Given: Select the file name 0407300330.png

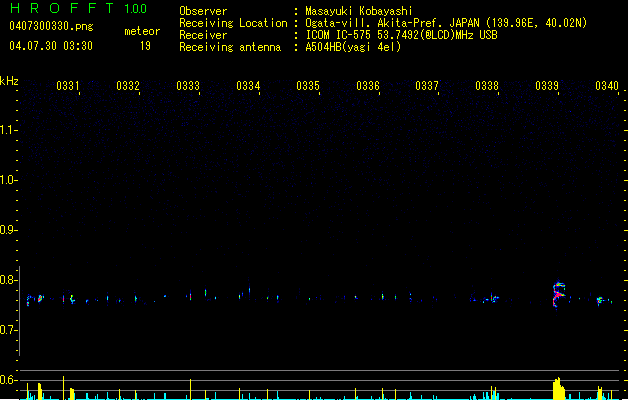Looking at the screenshot, I should [x=51, y=26].
